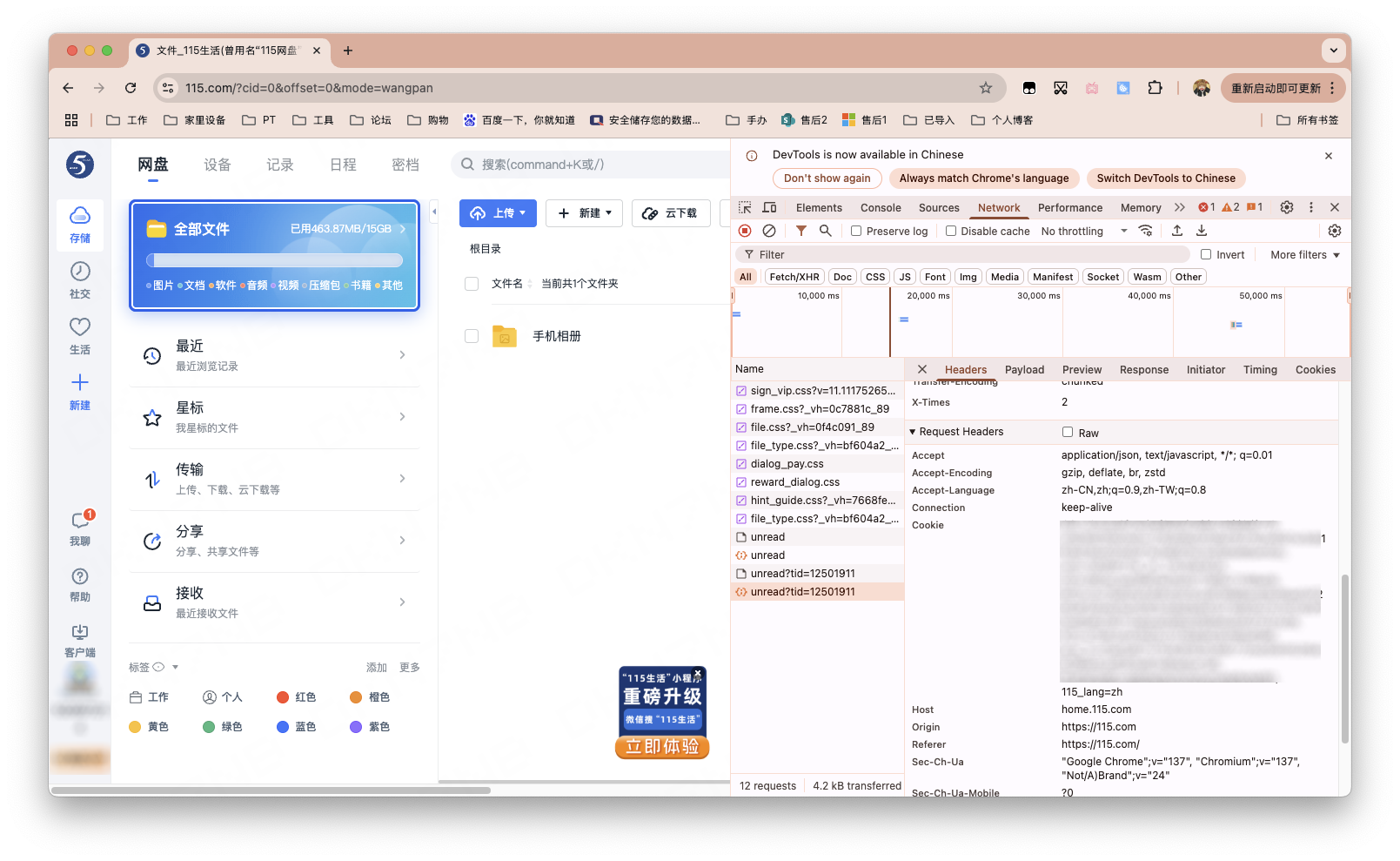The height and width of the screenshot is (861, 1400).
Task: Click the 搜索 search input field
Action: [x=592, y=165]
